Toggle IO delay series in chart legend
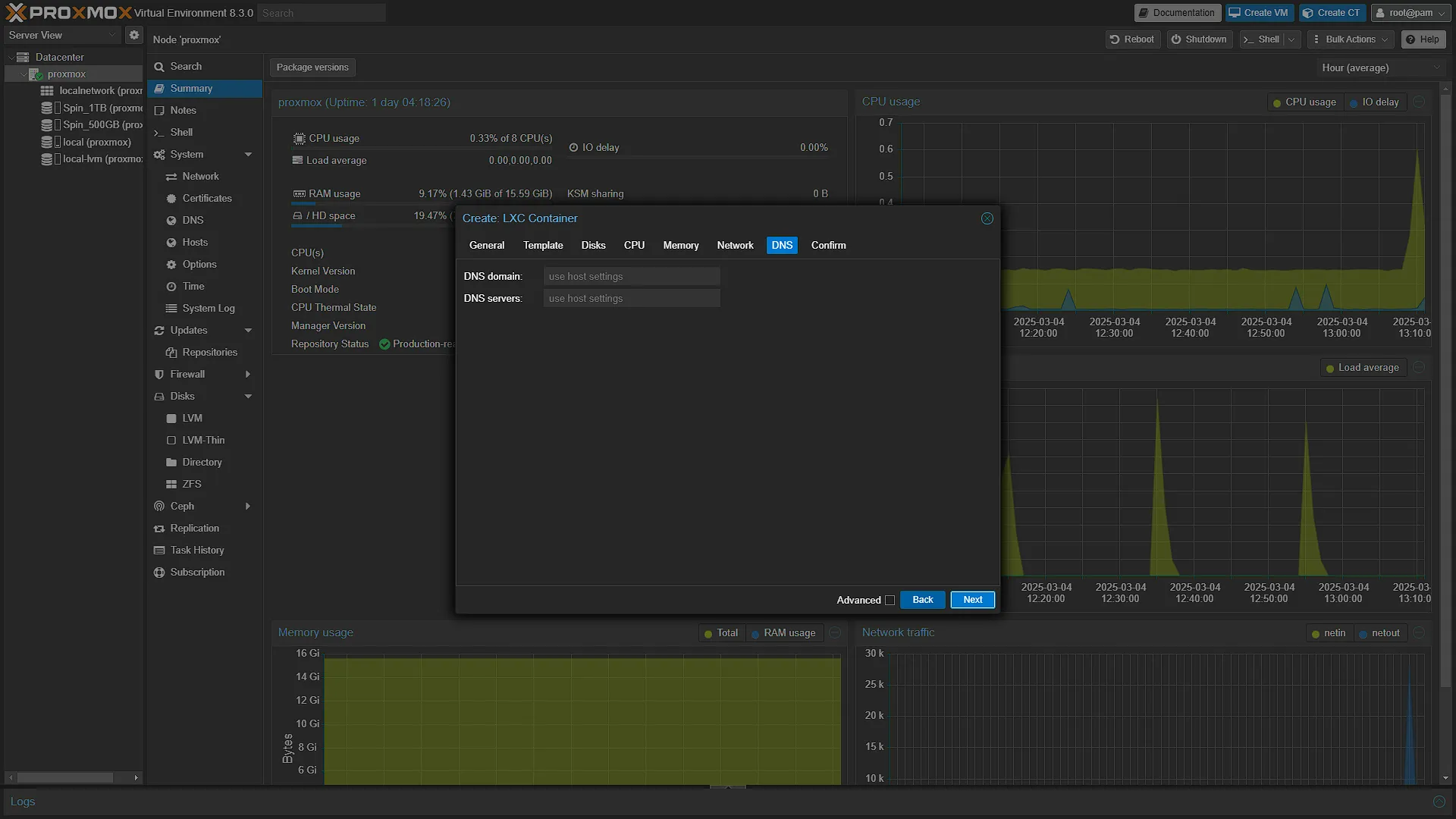 (x=1375, y=102)
